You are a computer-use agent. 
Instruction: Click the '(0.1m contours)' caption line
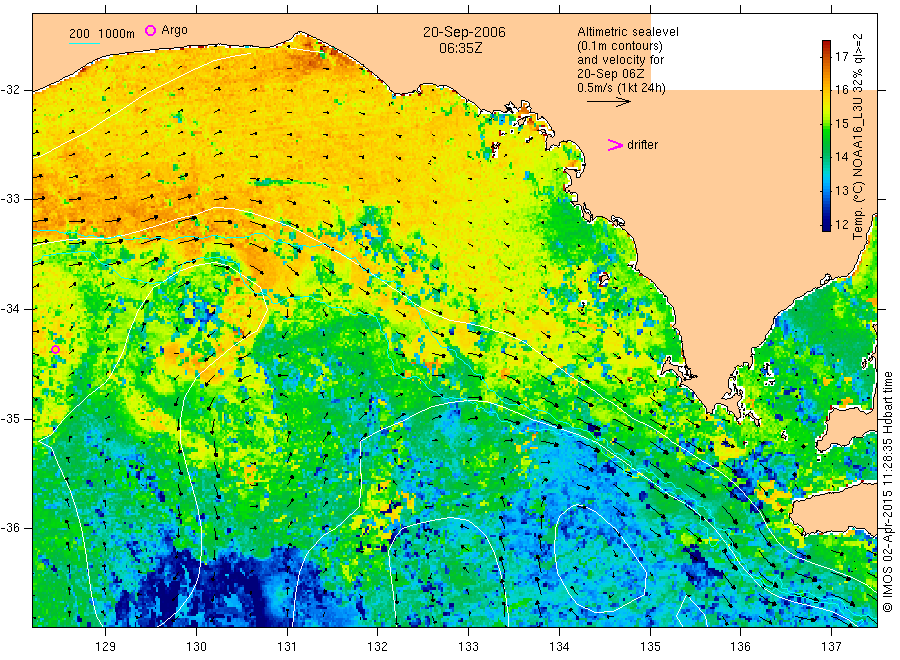pos(619,46)
